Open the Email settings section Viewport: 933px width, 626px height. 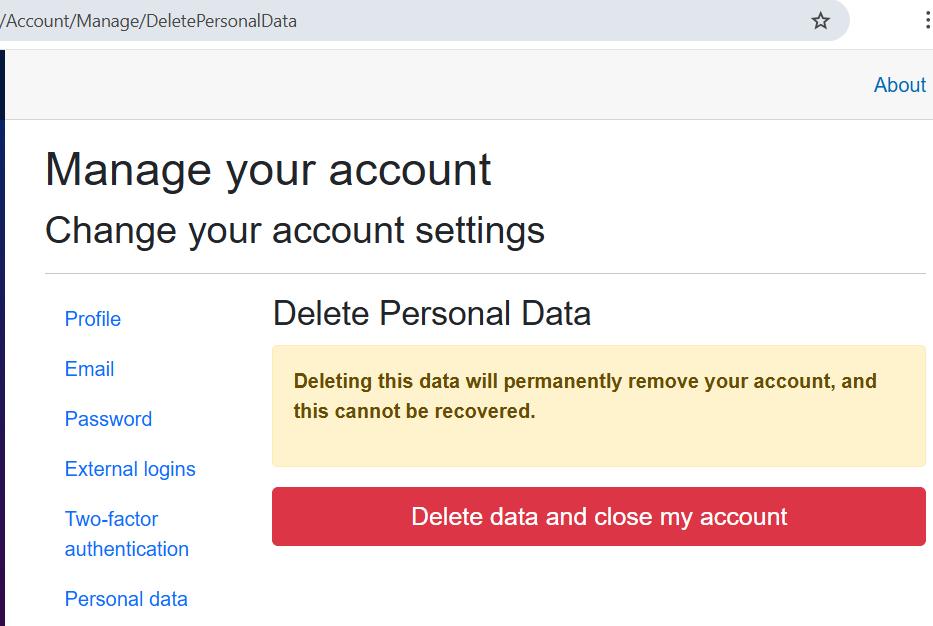89,369
